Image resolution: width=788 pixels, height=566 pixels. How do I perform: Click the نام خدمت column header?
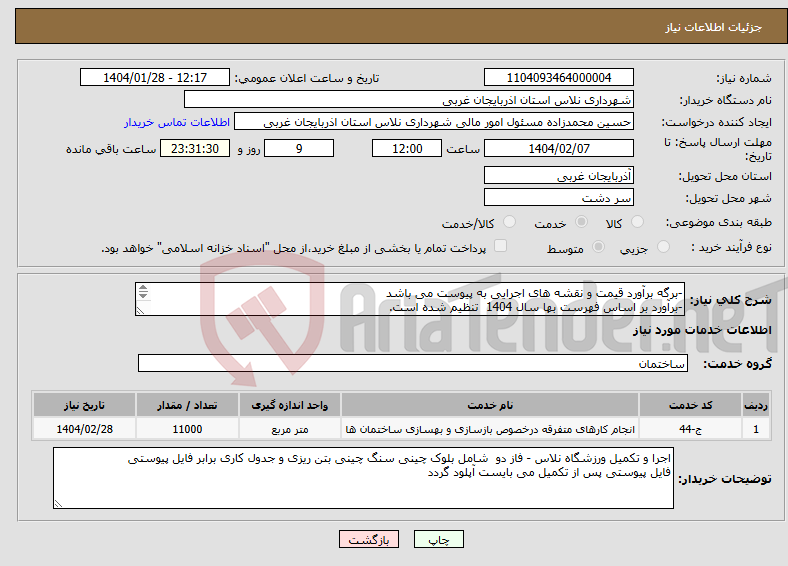[x=490, y=405]
